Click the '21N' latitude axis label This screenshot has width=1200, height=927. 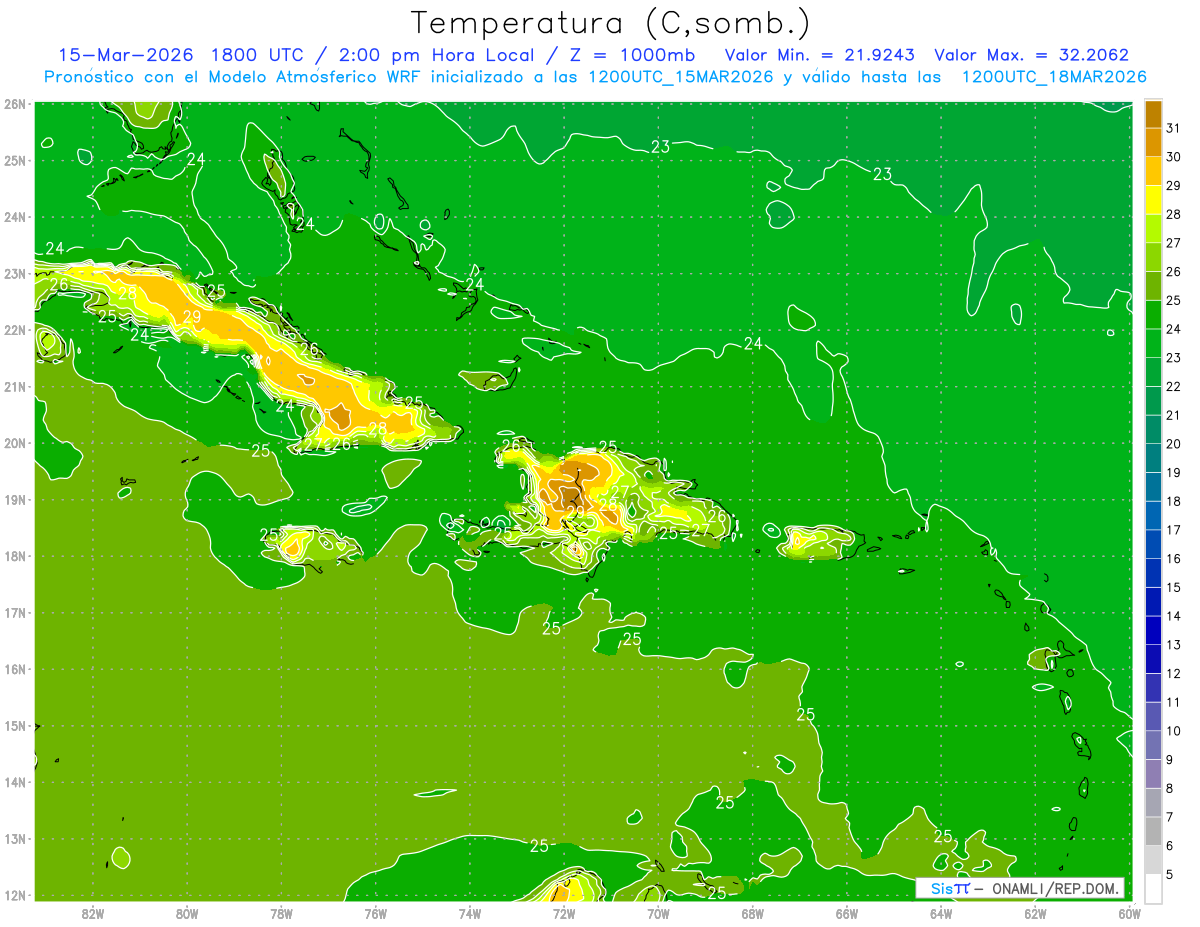tap(15, 387)
